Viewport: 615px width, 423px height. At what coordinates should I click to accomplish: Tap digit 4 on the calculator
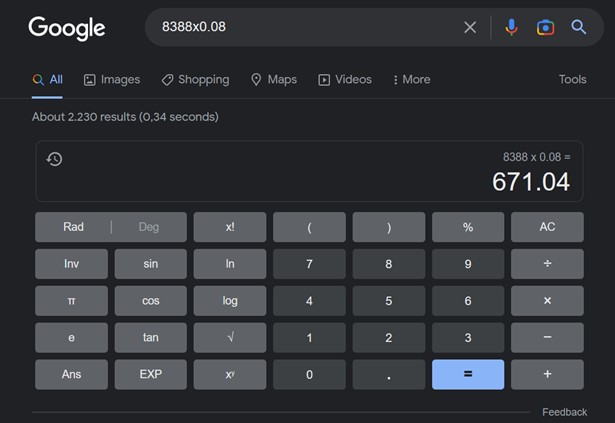pos(309,301)
